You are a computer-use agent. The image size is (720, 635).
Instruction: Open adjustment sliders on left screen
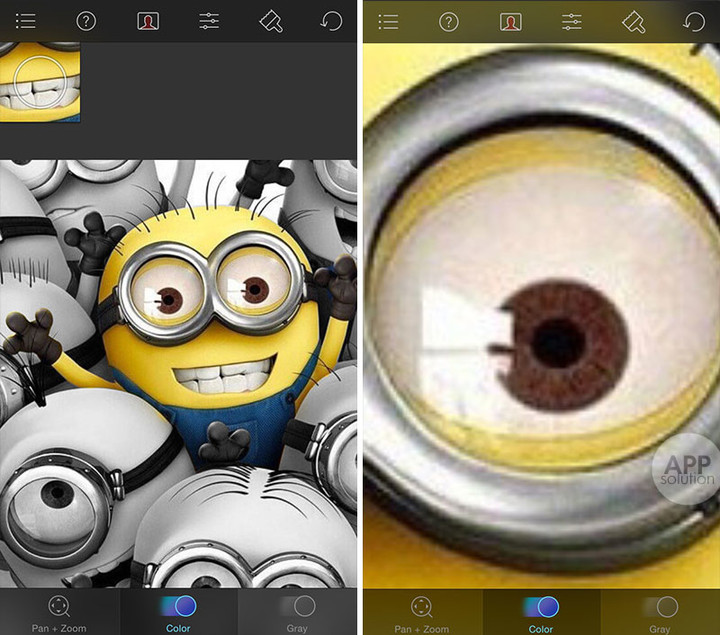pos(210,21)
